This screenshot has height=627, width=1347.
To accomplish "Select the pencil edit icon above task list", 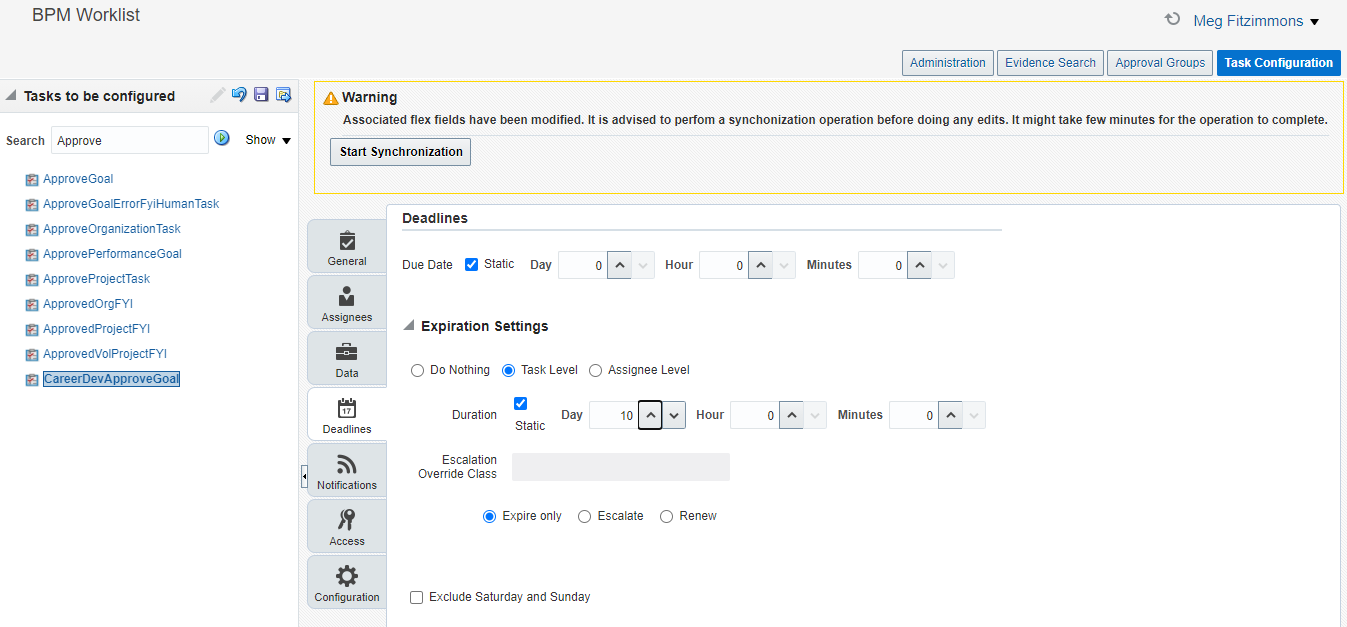I will coord(216,94).
